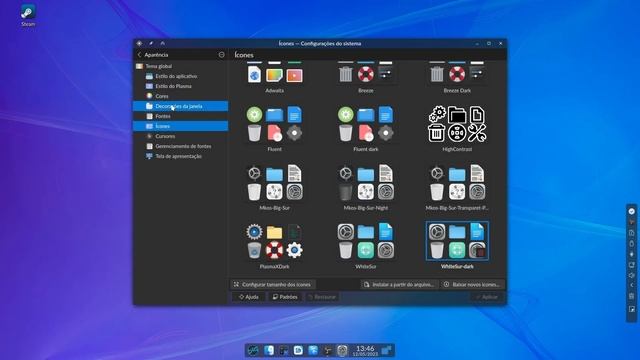
Task: Open the white square app in the dock
Action: click(x=298, y=350)
